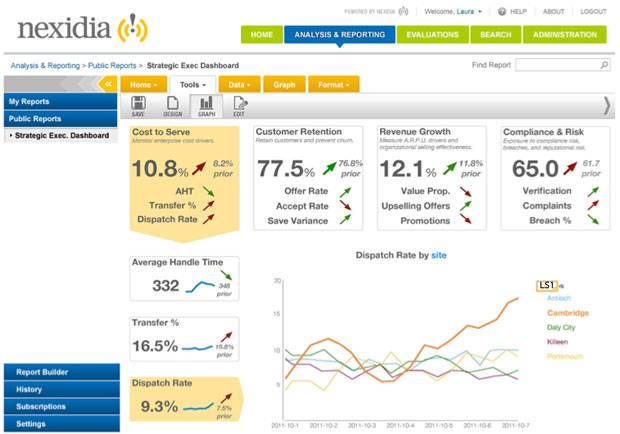The width and height of the screenshot is (620, 434).
Task: Click the AHT green down arrow
Action: coord(209,191)
